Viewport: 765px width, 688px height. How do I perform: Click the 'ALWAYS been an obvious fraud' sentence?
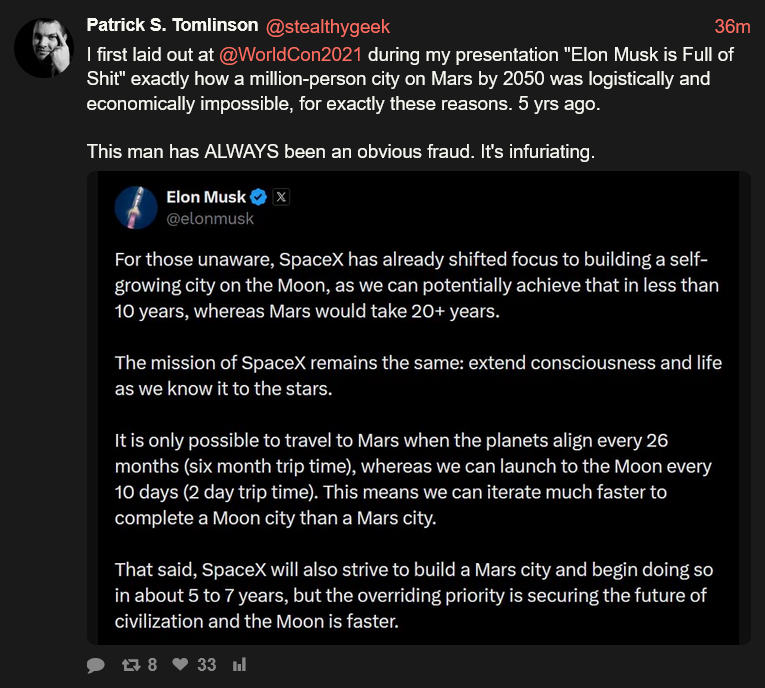(x=341, y=152)
